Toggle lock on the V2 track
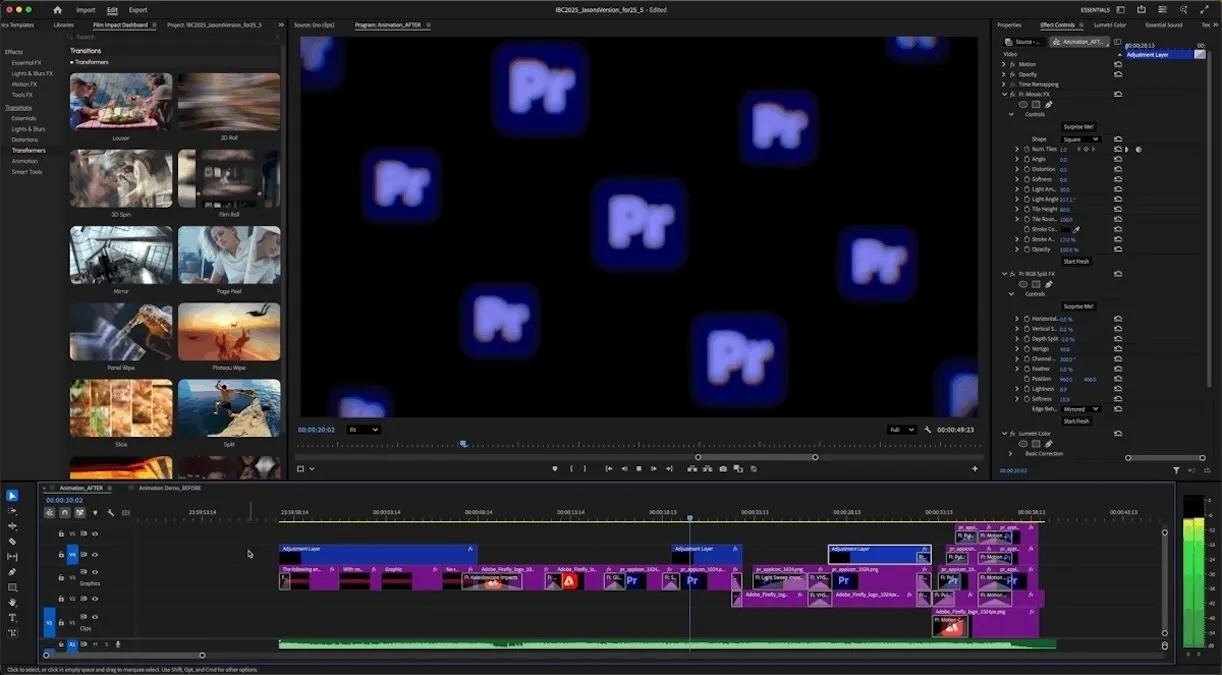The height and width of the screenshot is (675, 1222). (x=61, y=598)
